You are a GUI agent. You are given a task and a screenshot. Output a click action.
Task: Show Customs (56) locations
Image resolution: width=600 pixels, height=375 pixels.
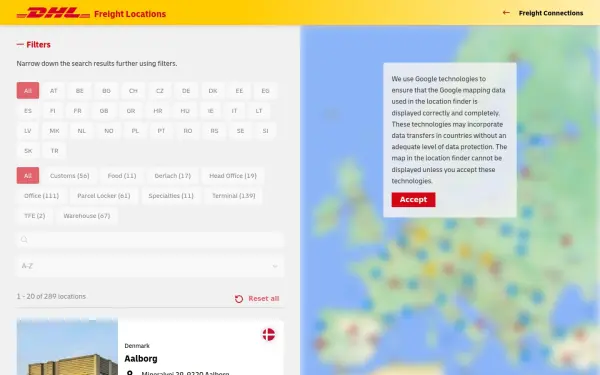pyautogui.click(x=70, y=176)
